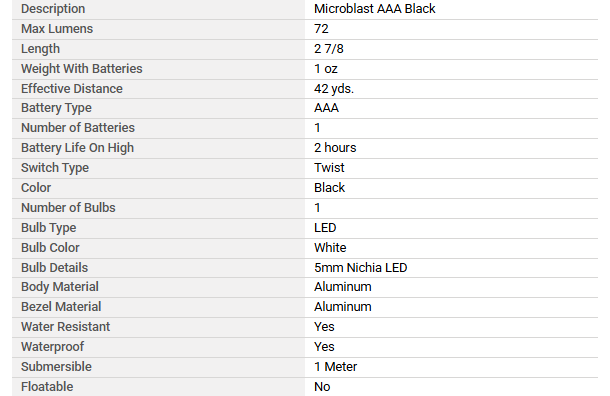The image size is (610, 396).
Task: Select the Length value 2 7/8
Action: [x=329, y=49]
